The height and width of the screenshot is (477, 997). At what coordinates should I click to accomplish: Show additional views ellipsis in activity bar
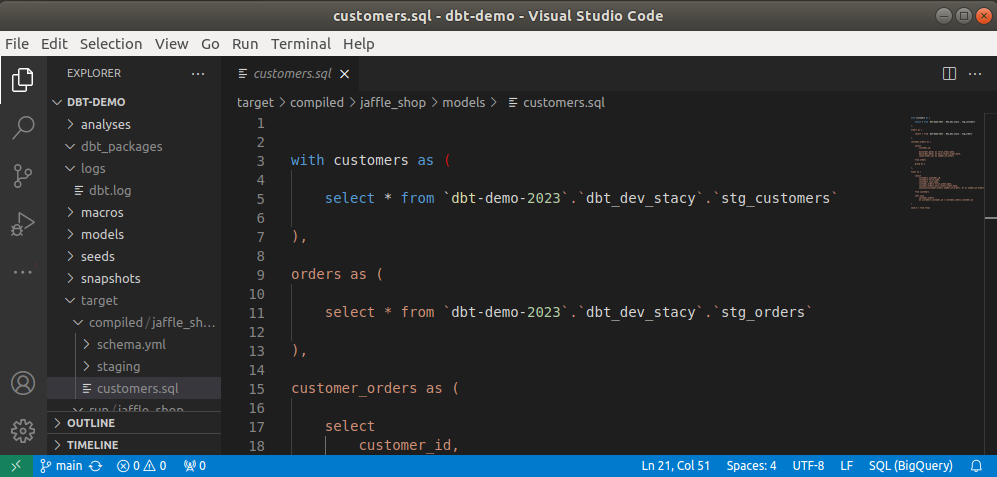tap(23, 272)
